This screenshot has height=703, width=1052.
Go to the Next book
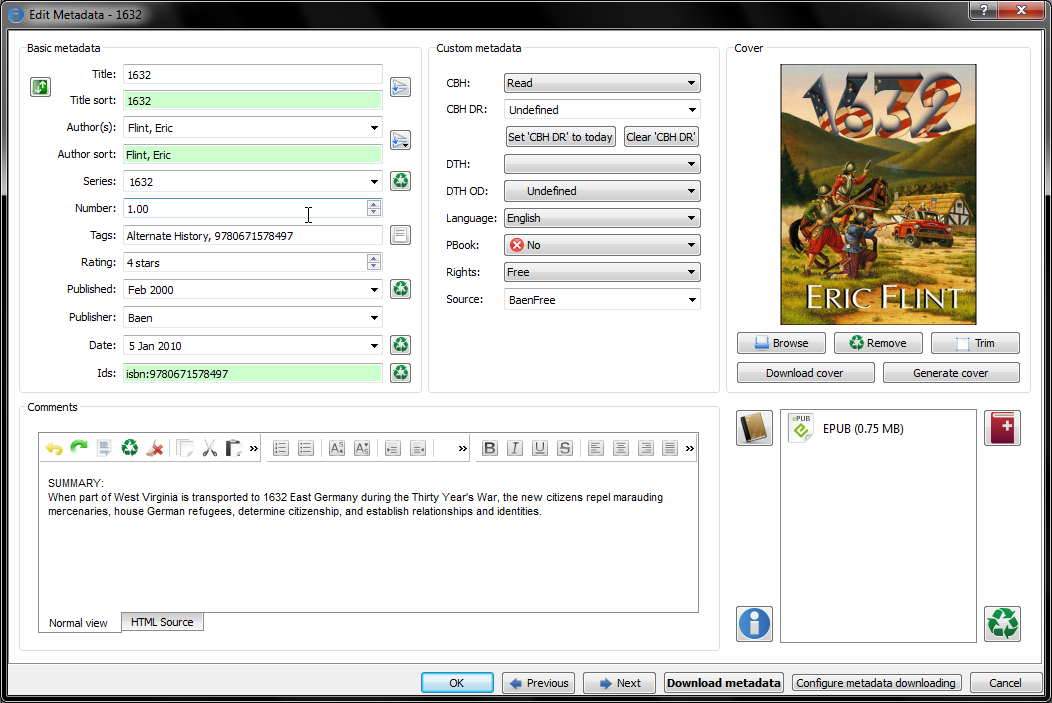click(619, 683)
